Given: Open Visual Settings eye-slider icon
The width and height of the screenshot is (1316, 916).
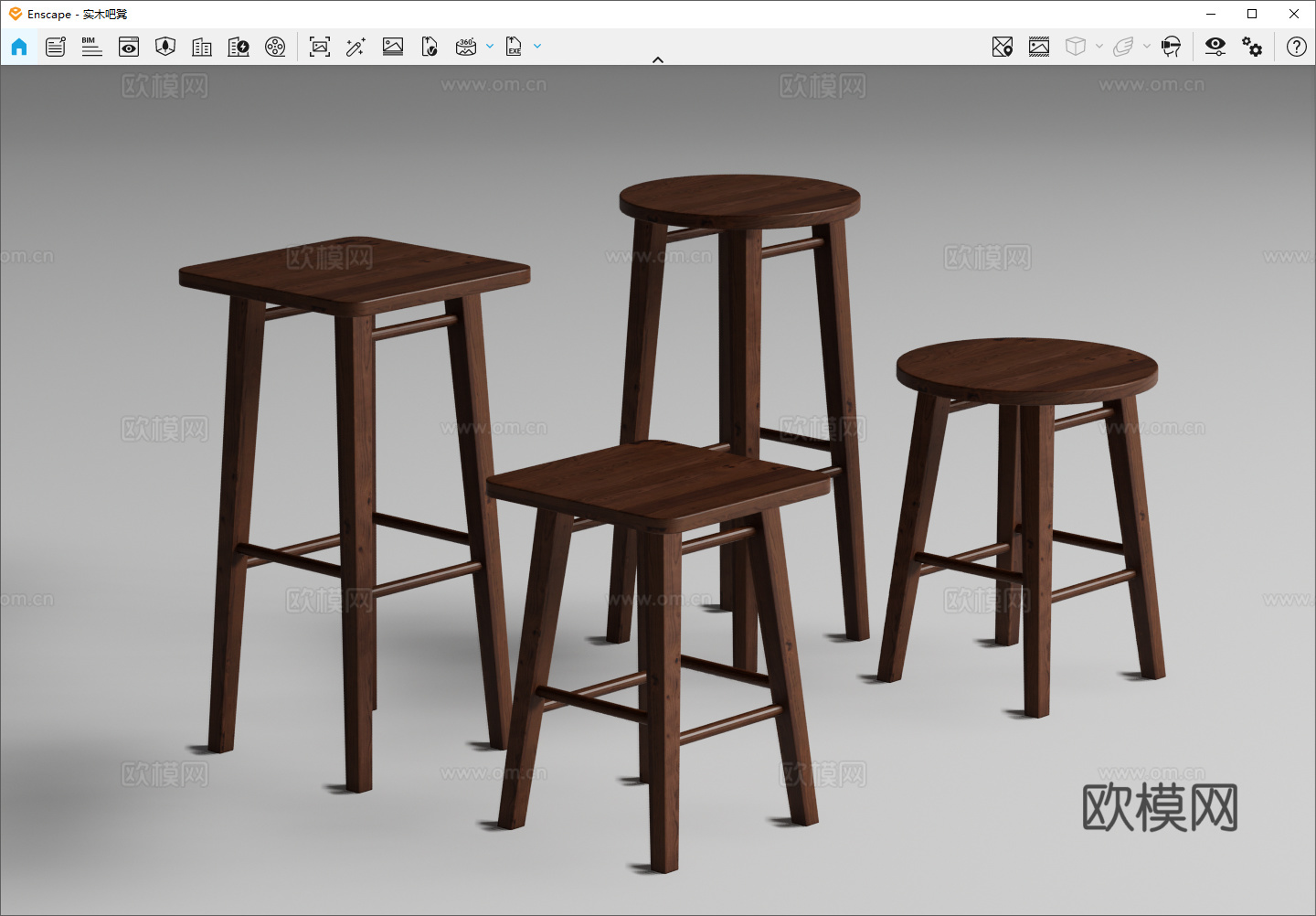Looking at the screenshot, I should [x=1215, y=47].
